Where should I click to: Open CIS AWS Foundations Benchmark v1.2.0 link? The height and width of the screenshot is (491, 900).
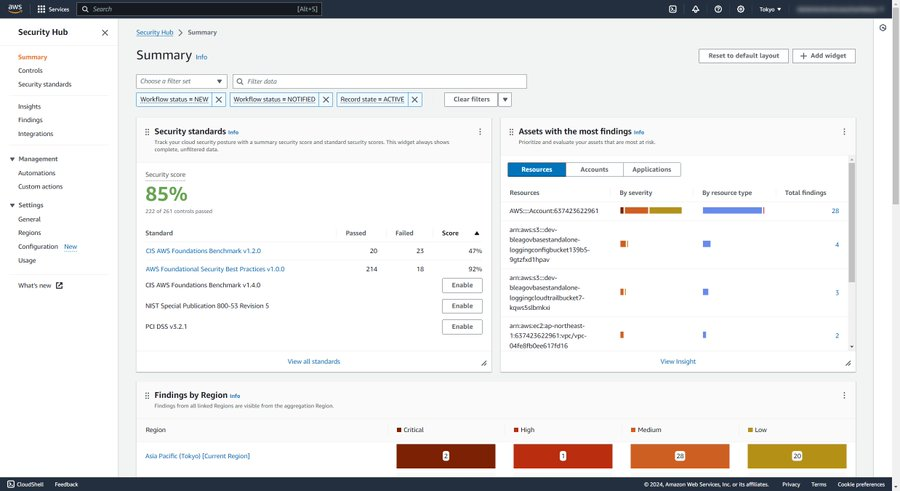pos(203,251)
